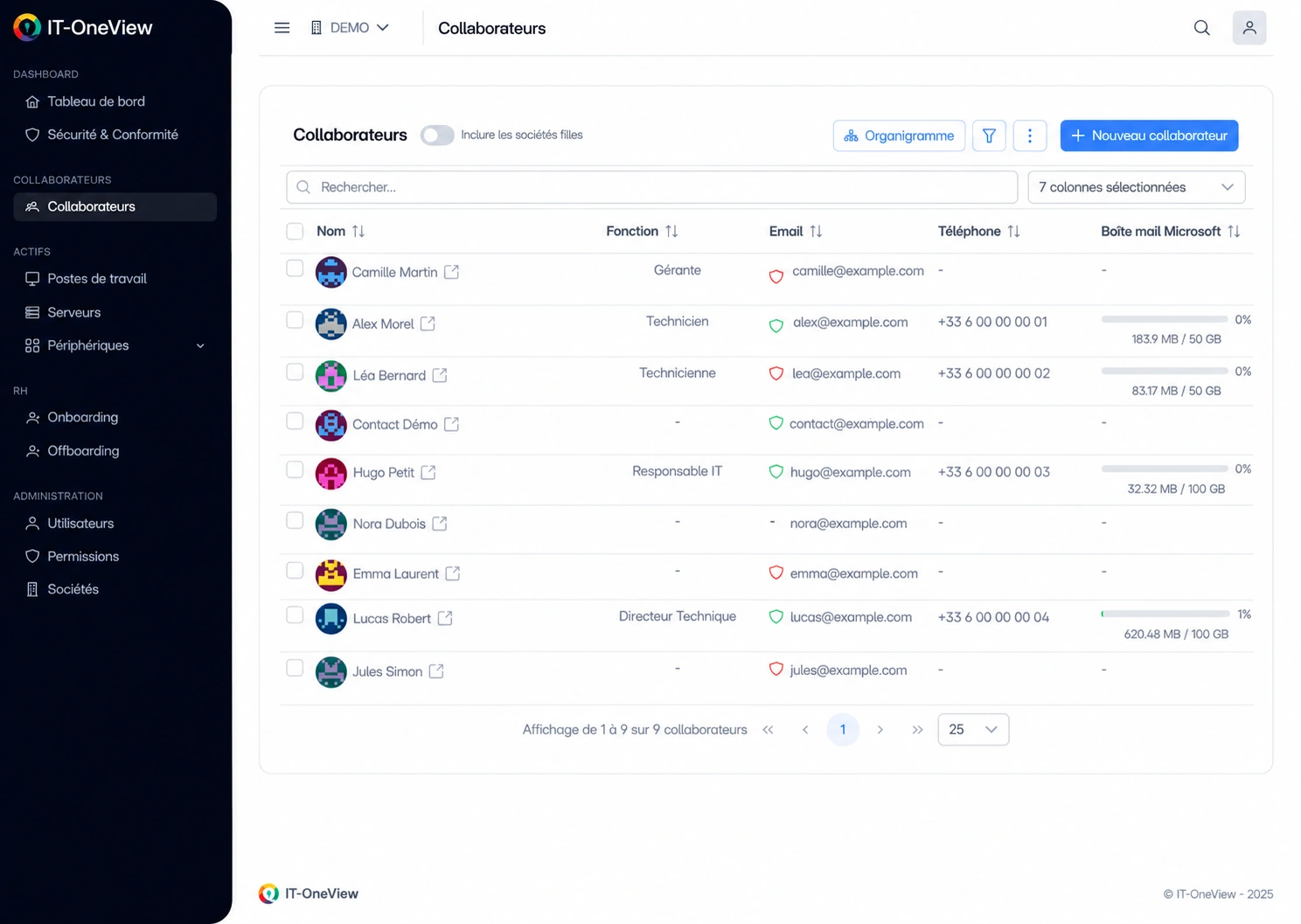
Task: Open Lucas Robert's external link icon
Action: pos(445,618)
